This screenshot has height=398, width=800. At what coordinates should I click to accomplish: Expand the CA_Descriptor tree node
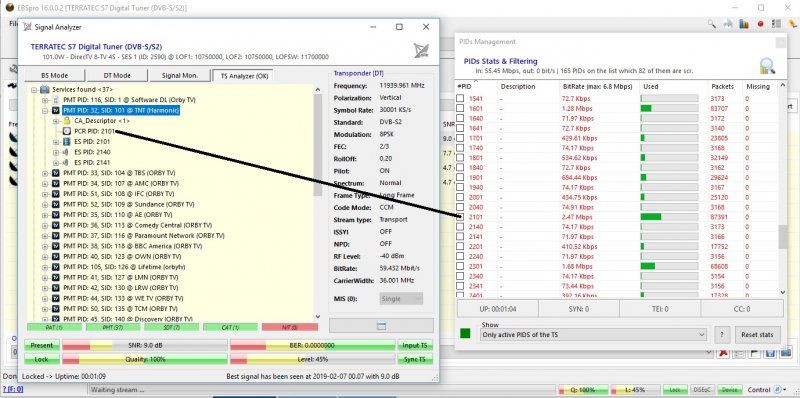pos(56,121)
